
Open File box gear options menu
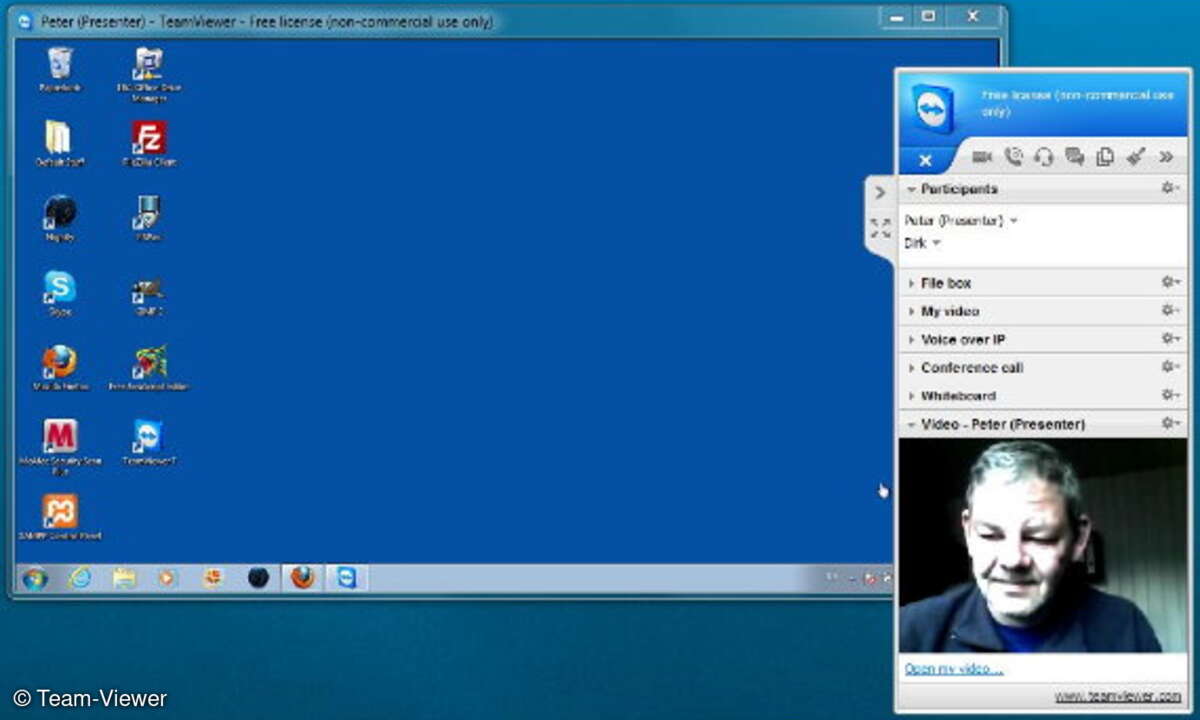(1170, 283)
